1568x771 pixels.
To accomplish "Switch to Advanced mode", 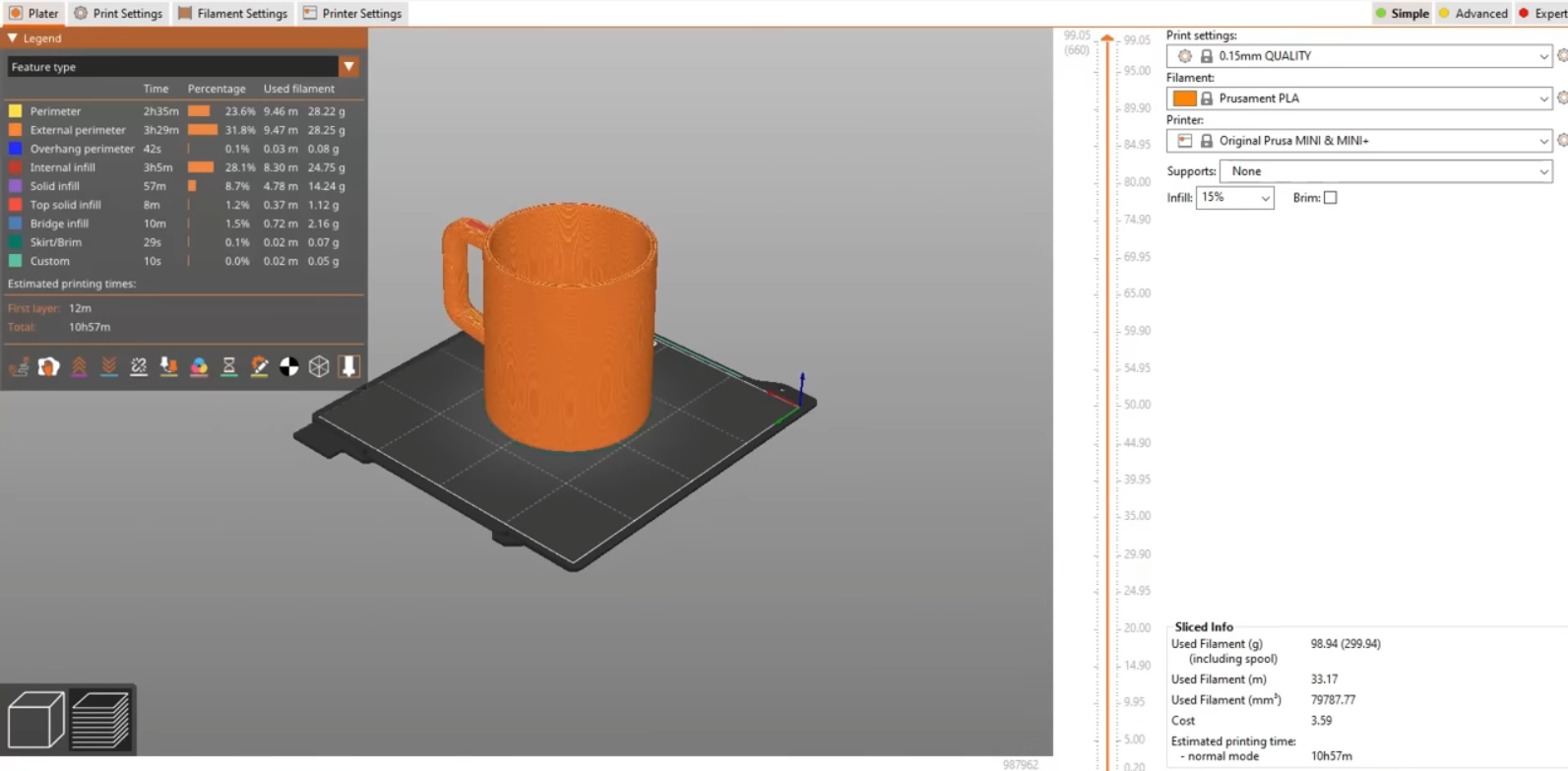I will click(x=1474, y=14).
